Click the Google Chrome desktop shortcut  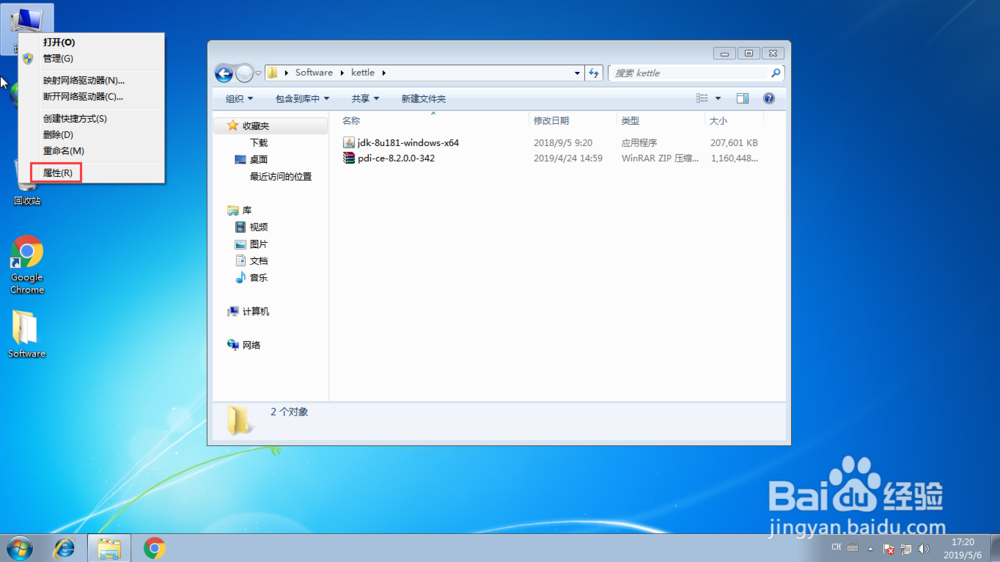click(x=27, y=265)
